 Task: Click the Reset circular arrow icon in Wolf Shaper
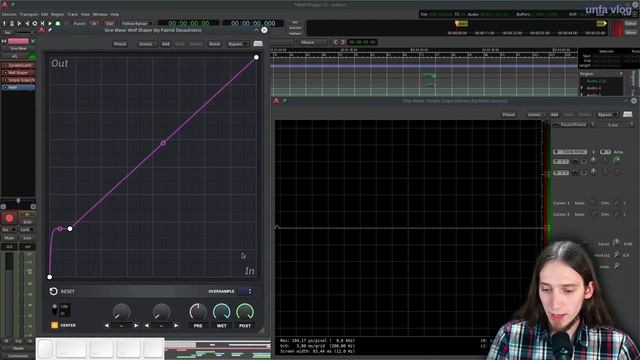pyautogui.click(x=53, y=291)
